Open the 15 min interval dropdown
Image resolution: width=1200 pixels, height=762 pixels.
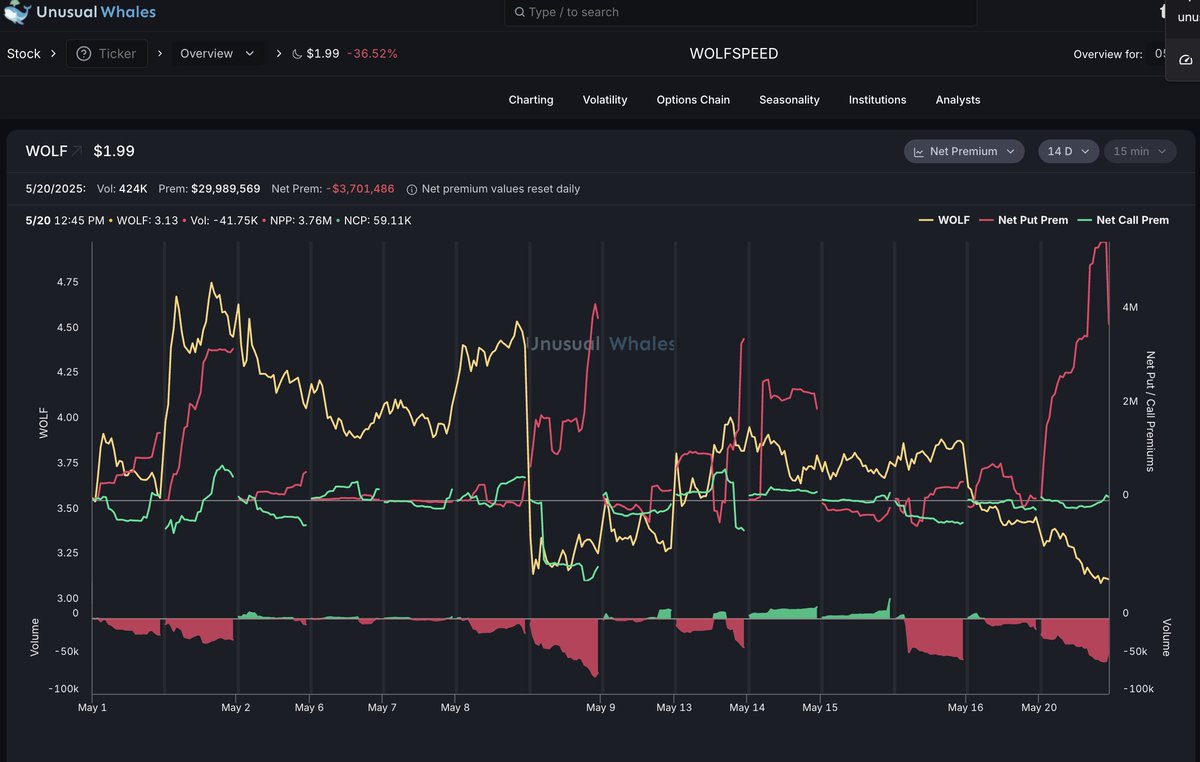(x=1140, y=151)
